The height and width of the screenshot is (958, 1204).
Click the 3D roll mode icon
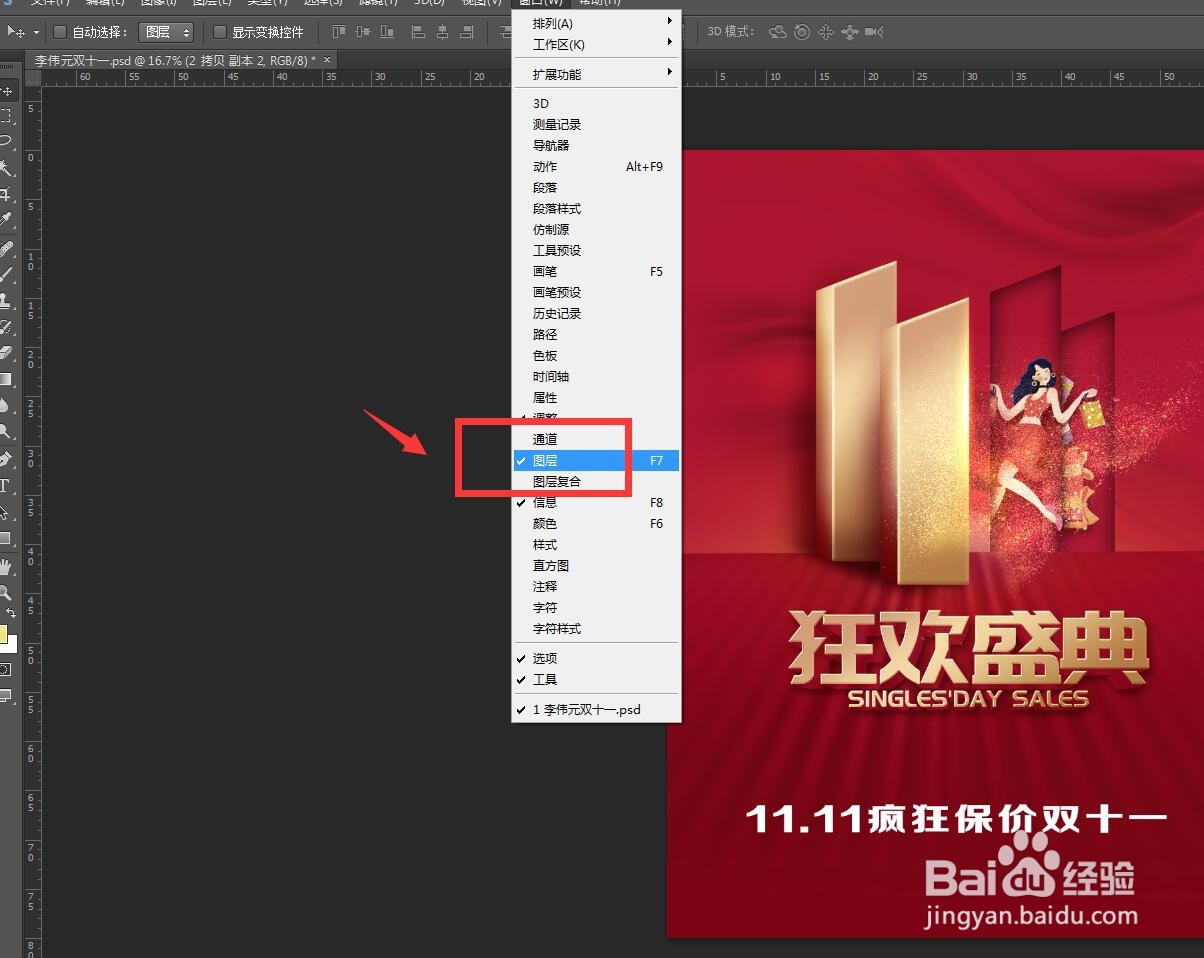click(x=801, y=32)
